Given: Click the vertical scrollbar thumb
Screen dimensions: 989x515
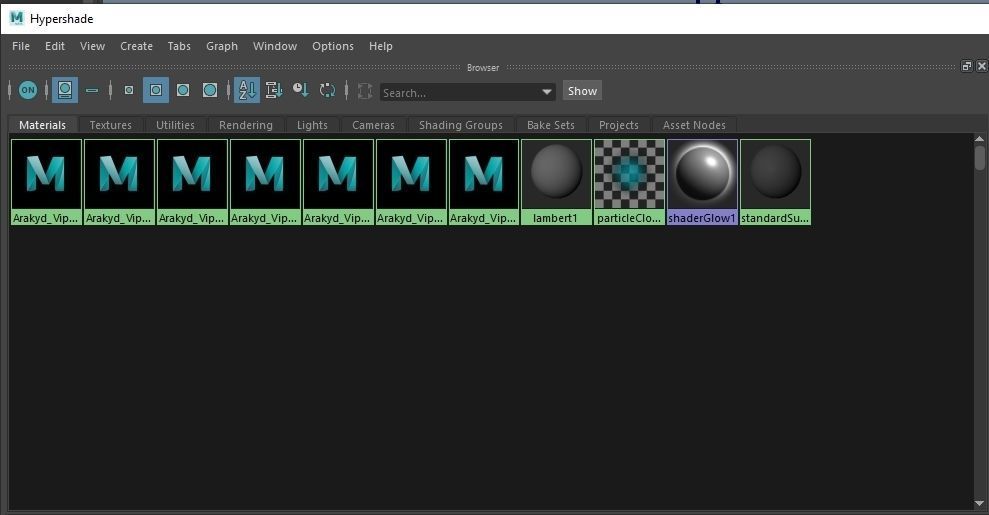Looking at the screenshot, I should 979,158.
